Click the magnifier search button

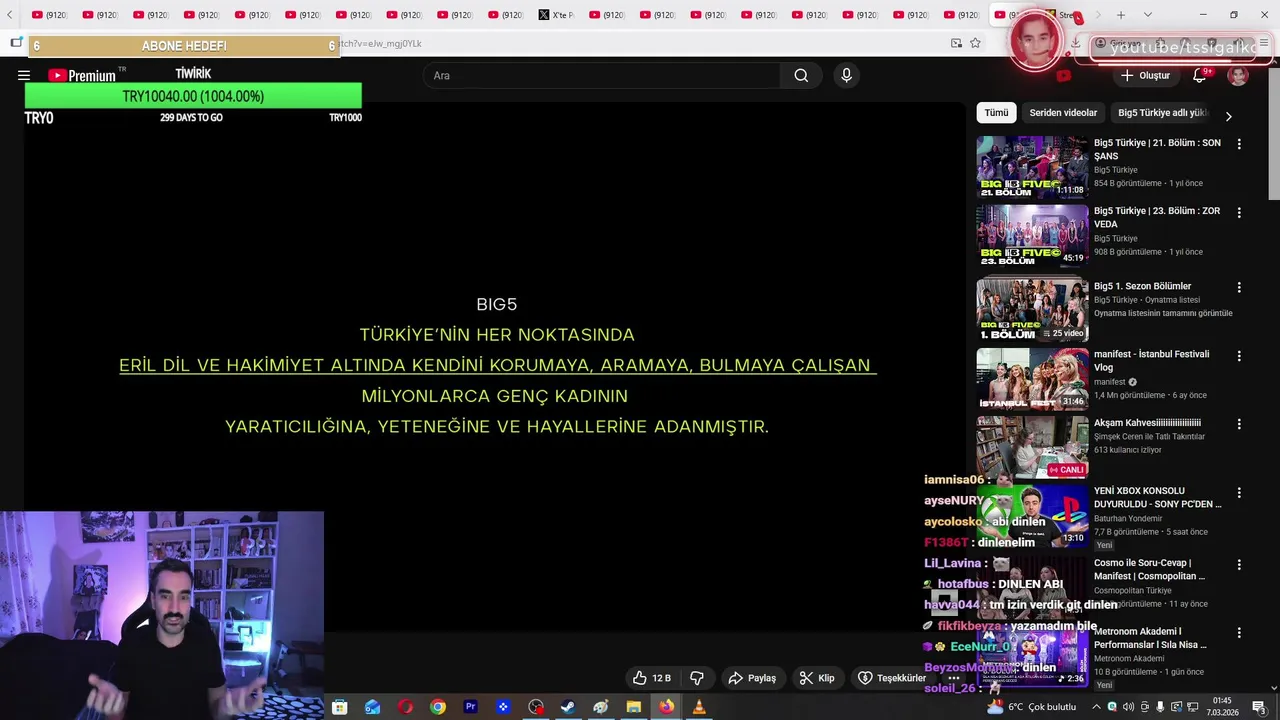[801, 75]
